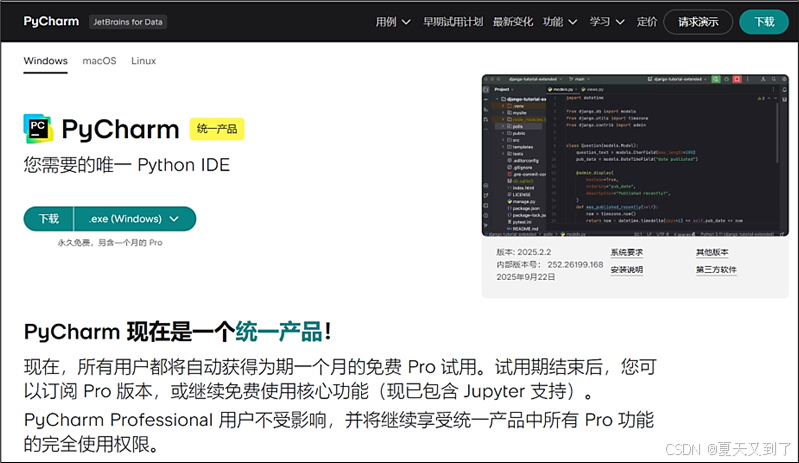Open the 早期试用计划 page
This screenshot has width=799, height=463.
453,22
